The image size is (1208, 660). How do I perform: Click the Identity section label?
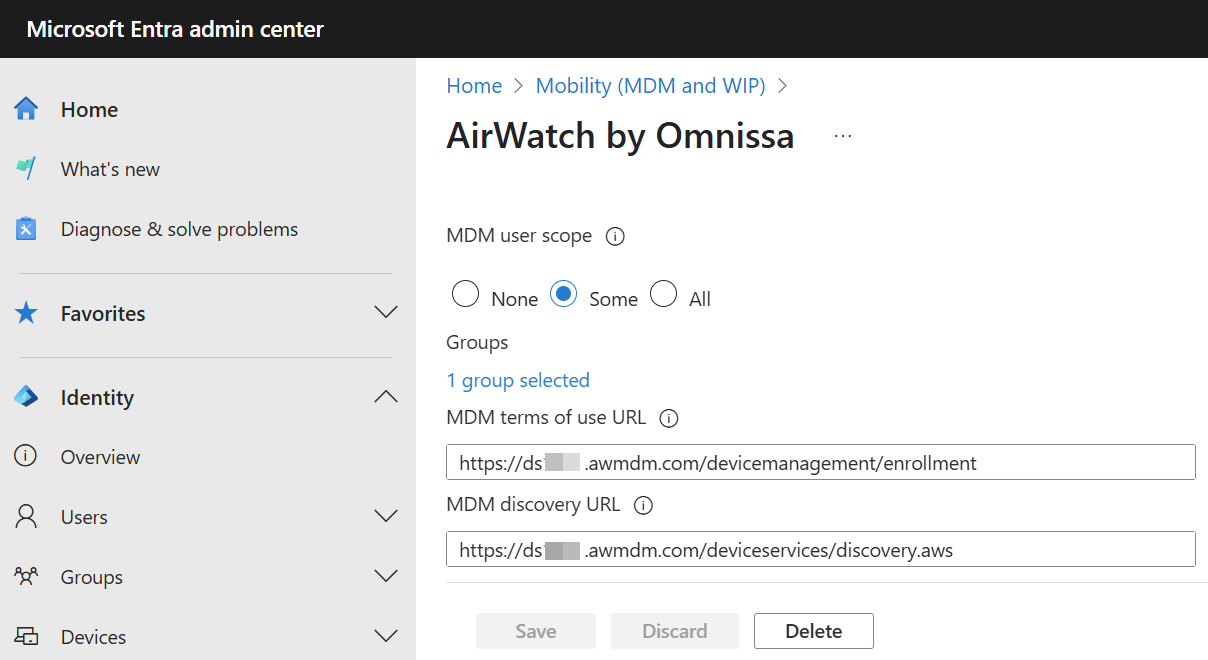[x=97, y=397]
